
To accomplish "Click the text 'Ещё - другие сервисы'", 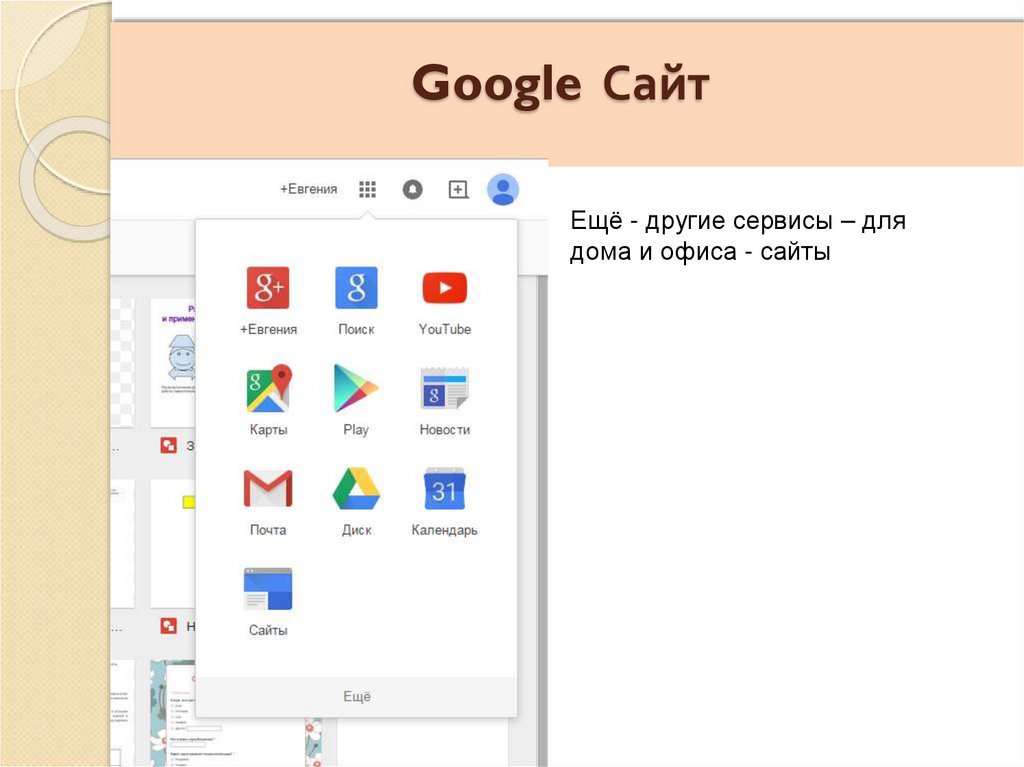I will click(701, 221).
